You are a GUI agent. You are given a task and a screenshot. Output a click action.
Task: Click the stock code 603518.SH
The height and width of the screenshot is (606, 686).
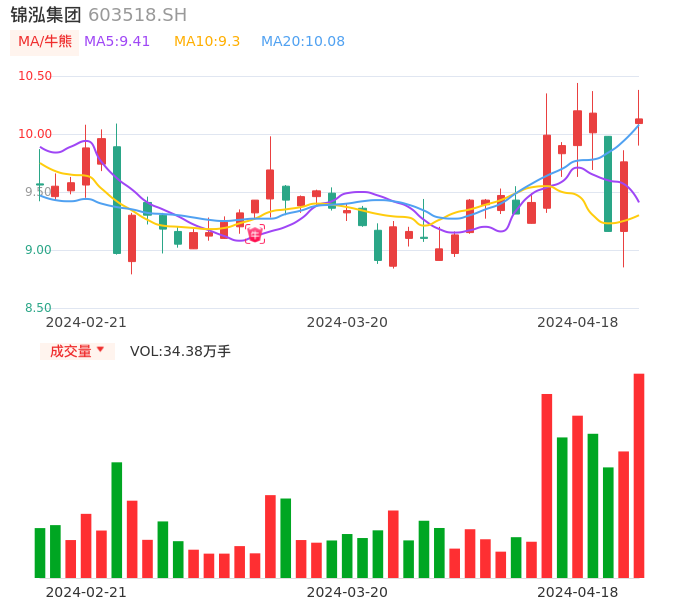[x=137, y=15]
